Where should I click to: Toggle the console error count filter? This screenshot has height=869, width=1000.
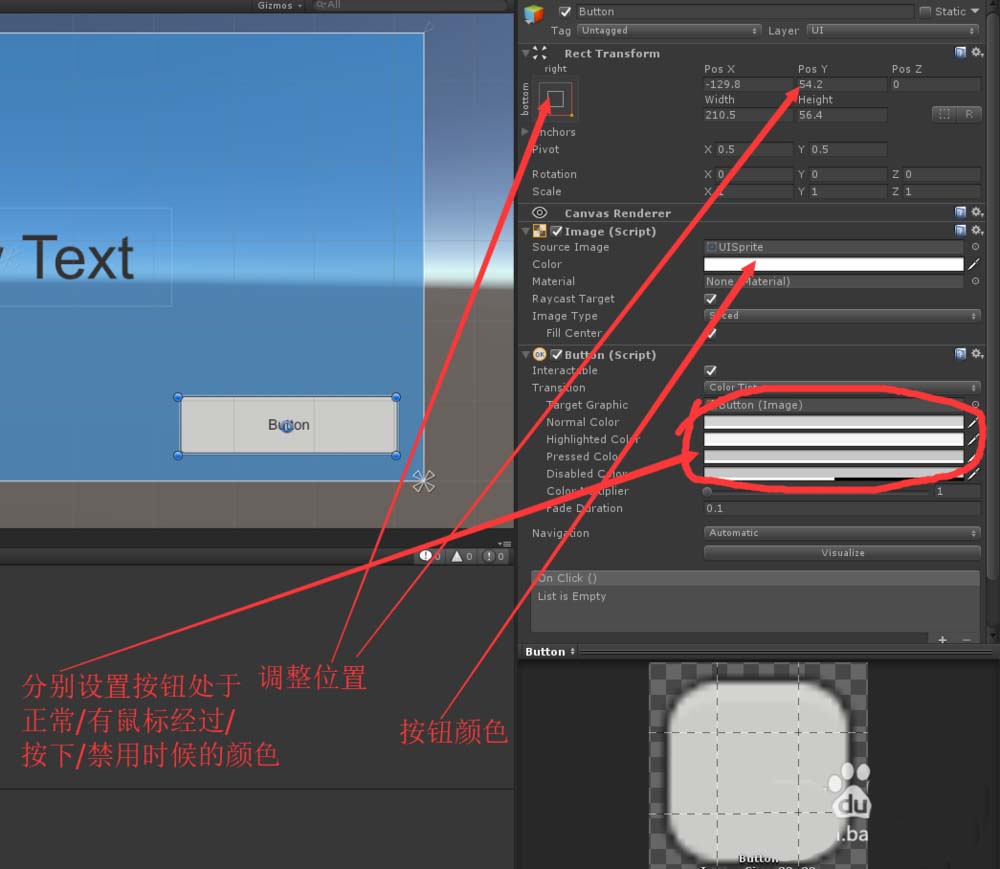pyautogui.click(x=430, y=556)
